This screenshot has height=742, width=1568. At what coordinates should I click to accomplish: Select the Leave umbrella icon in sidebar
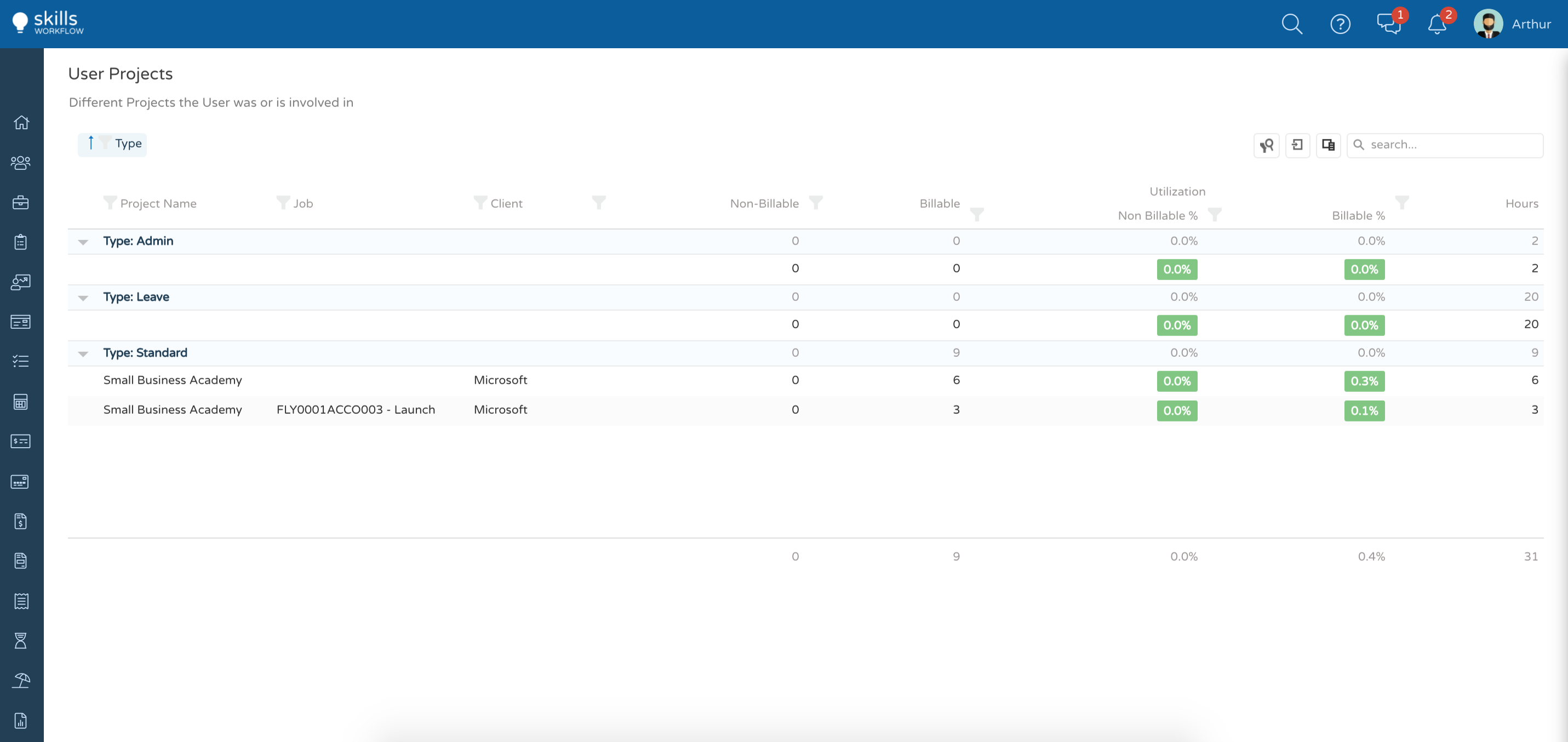pyautogui.click(x=21, y=681)
